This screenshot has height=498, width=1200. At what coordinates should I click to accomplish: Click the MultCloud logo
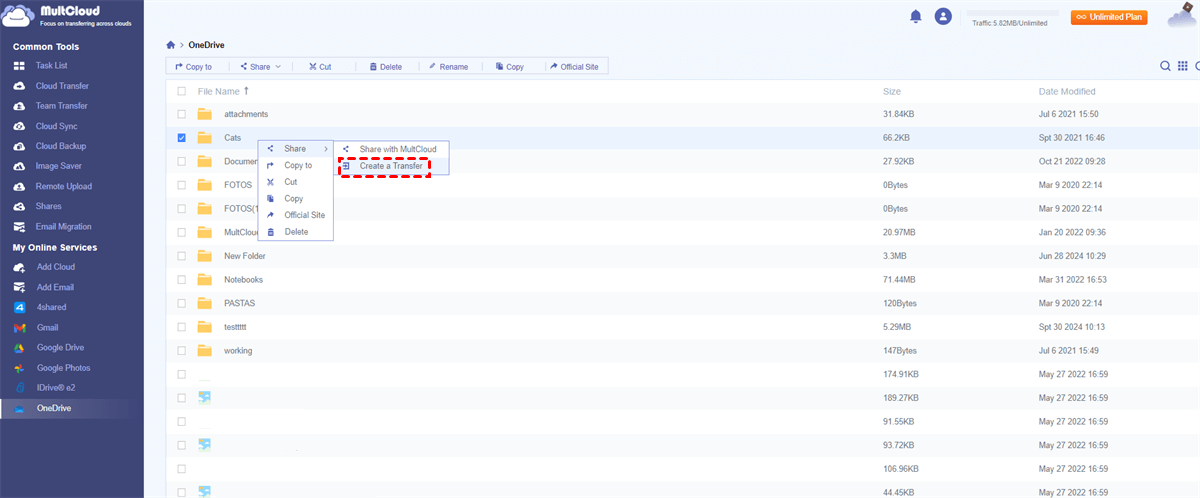coord(64,17)
